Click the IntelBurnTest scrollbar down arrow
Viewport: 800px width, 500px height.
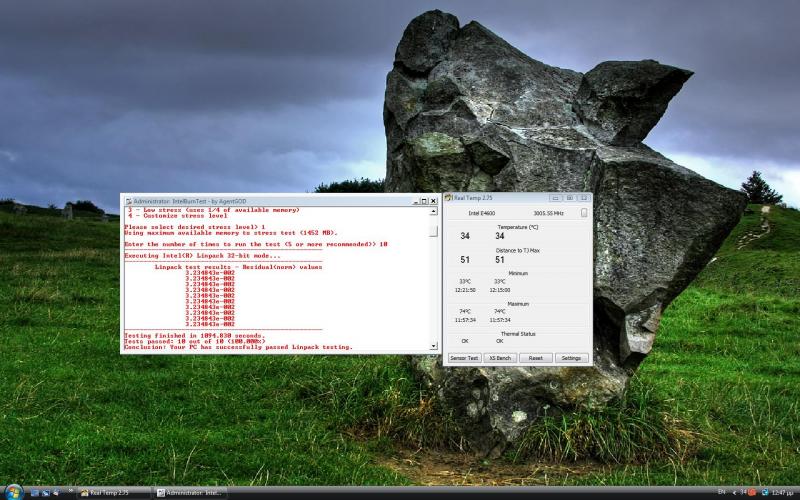pyautogui.click(x=433, y=346)
